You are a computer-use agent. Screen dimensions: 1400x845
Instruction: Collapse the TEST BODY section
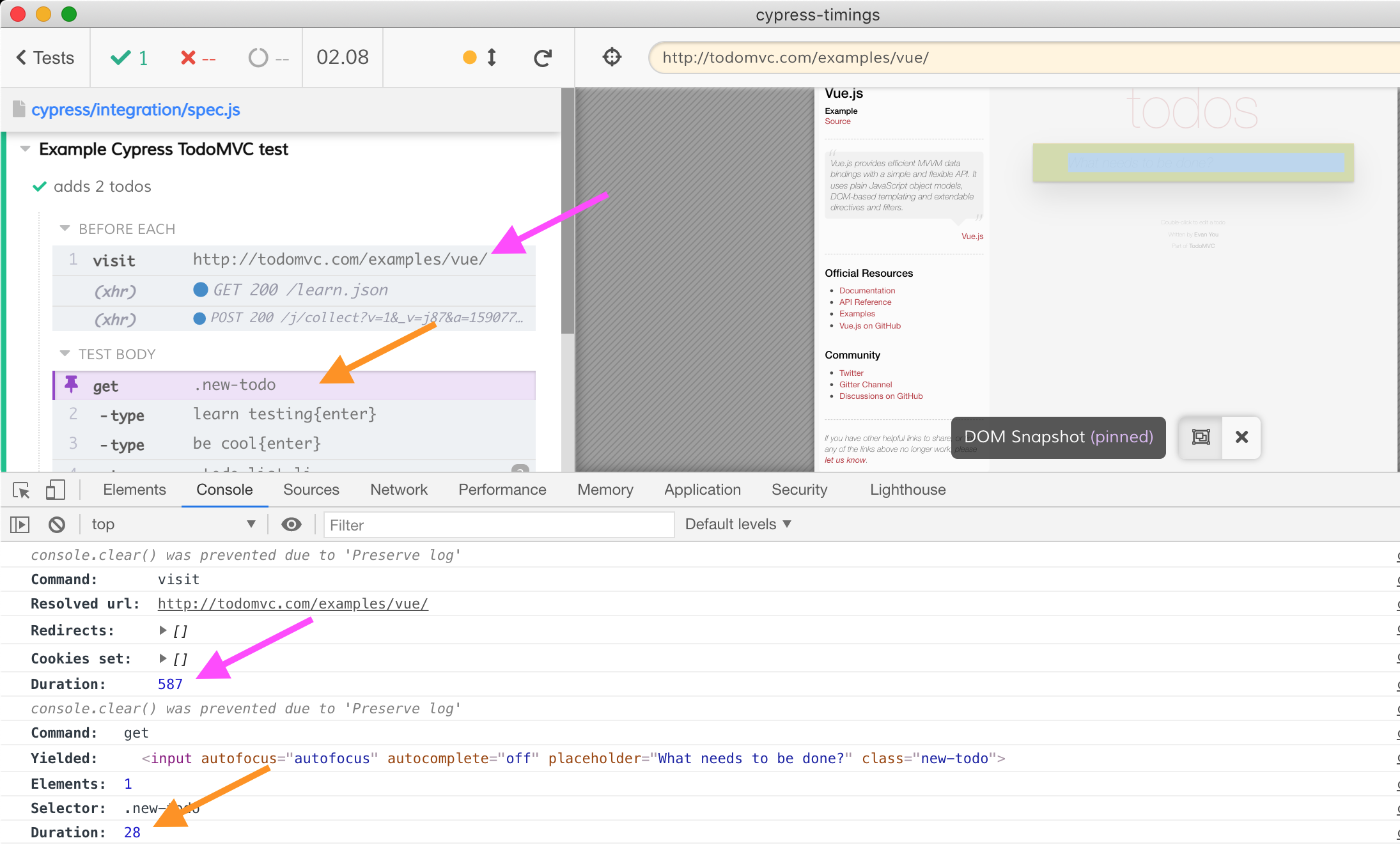(x=65, y=354)
